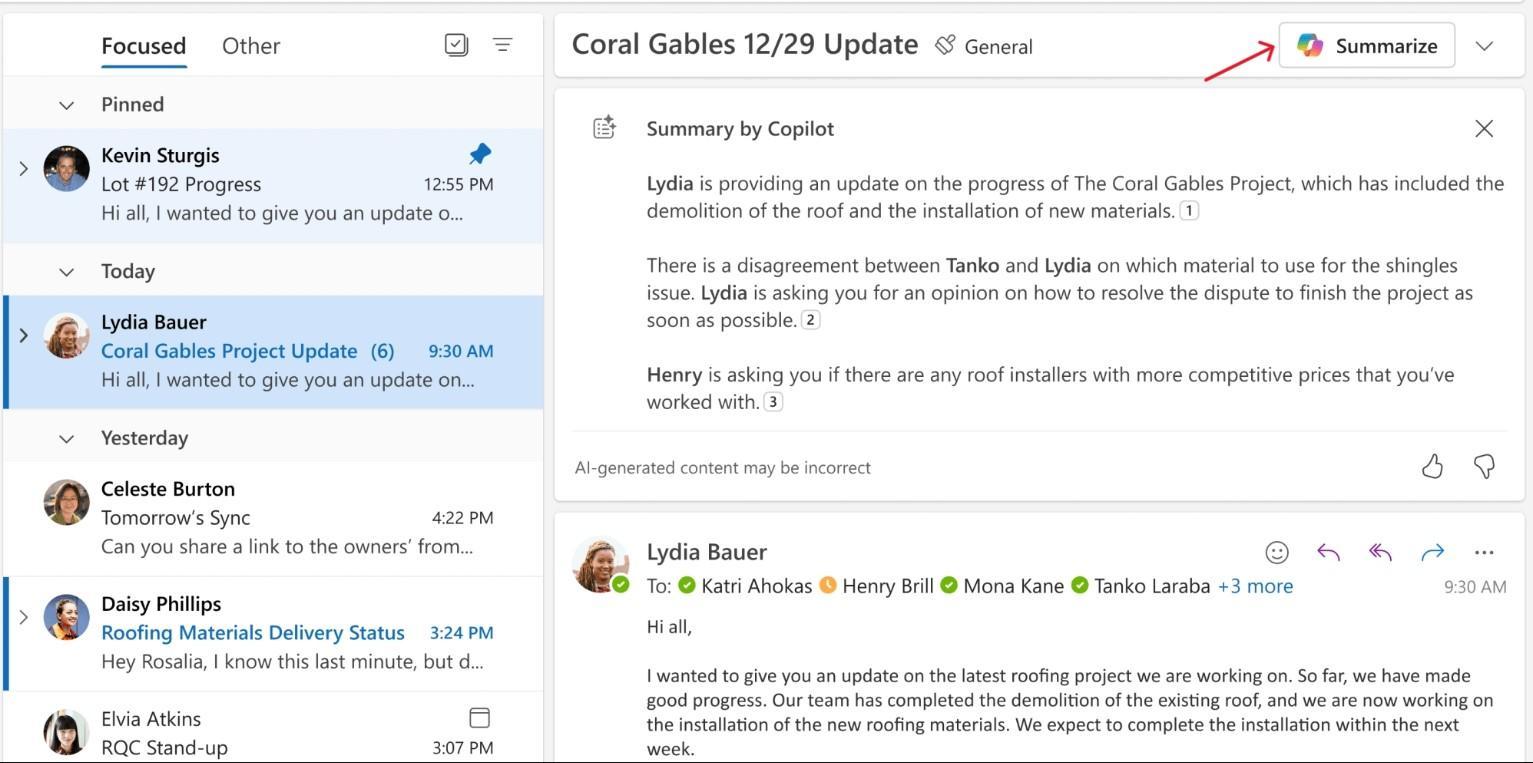
Task: Give thumbs up to the Copilot summary
Action: tap(1432, 466)
